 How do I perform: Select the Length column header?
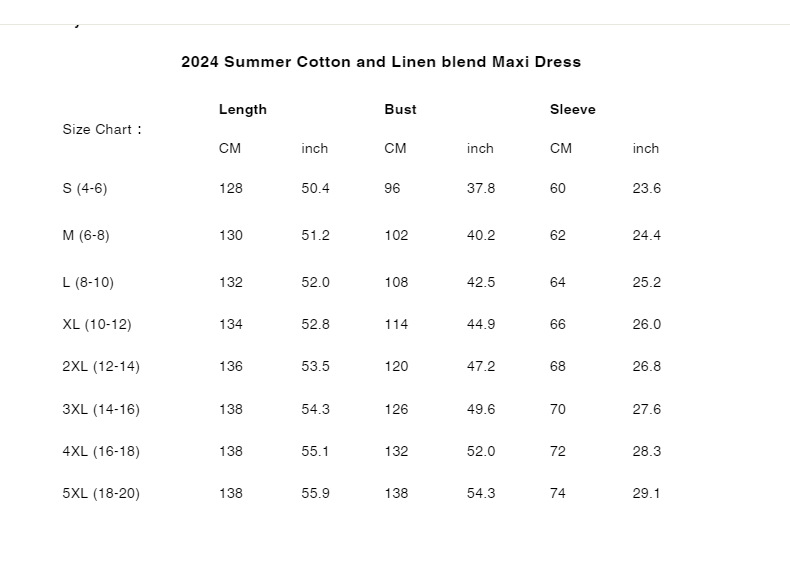pyautogui.click(x=242, y=109)
